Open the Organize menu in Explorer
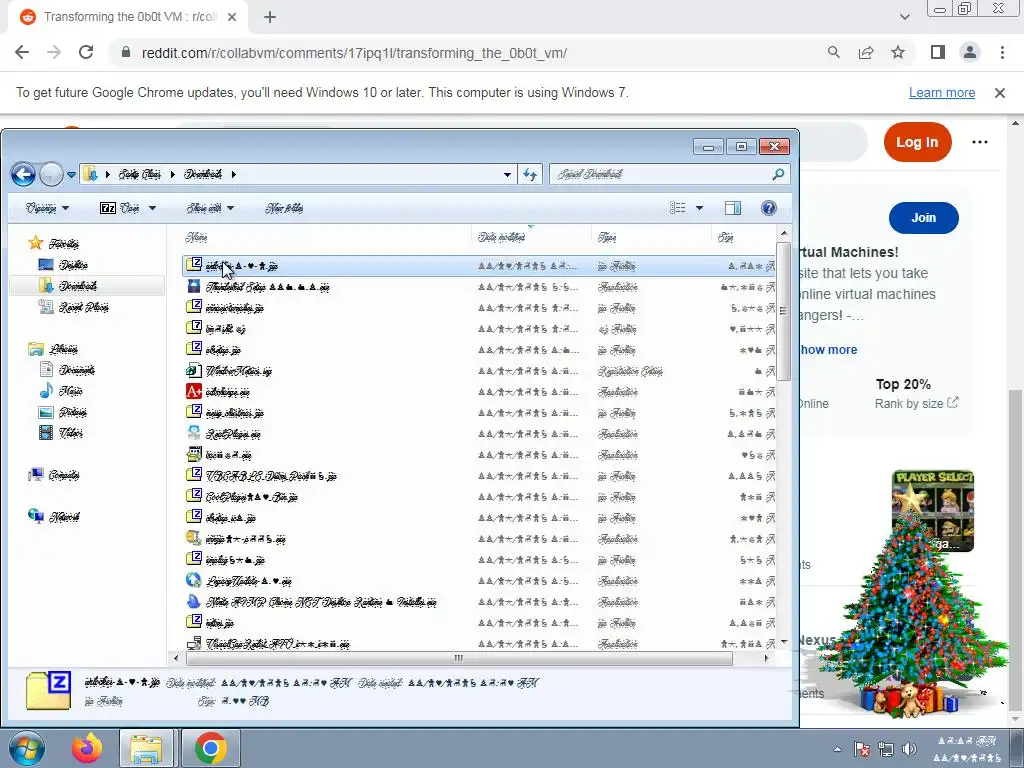Image resolution: width=1024 pixels, height=768 pixels. [x=47, y=208]
